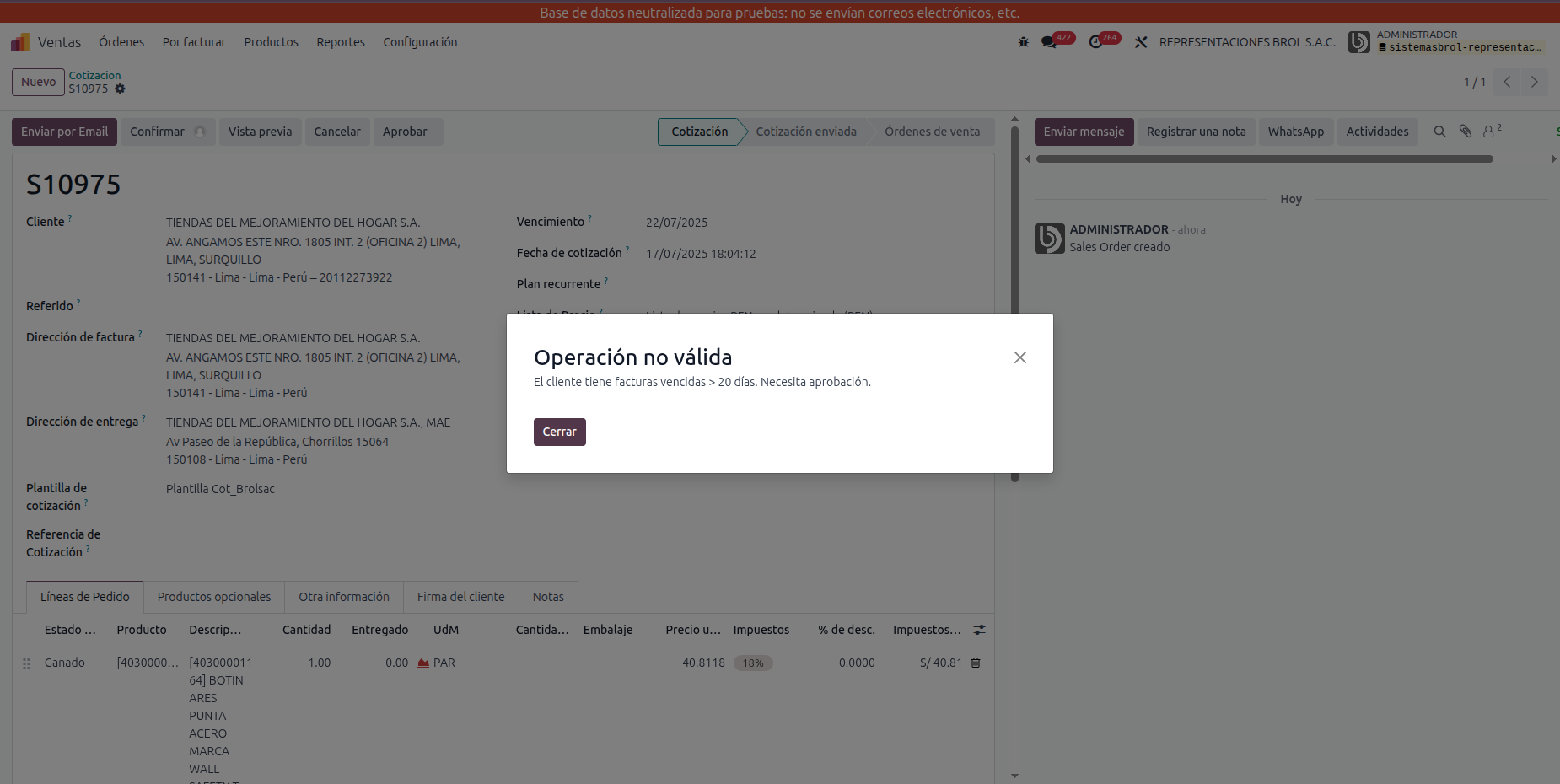Click the chatter horizontal scrollbar
Screen dimensions: 1560x784
coord(1264,158)
